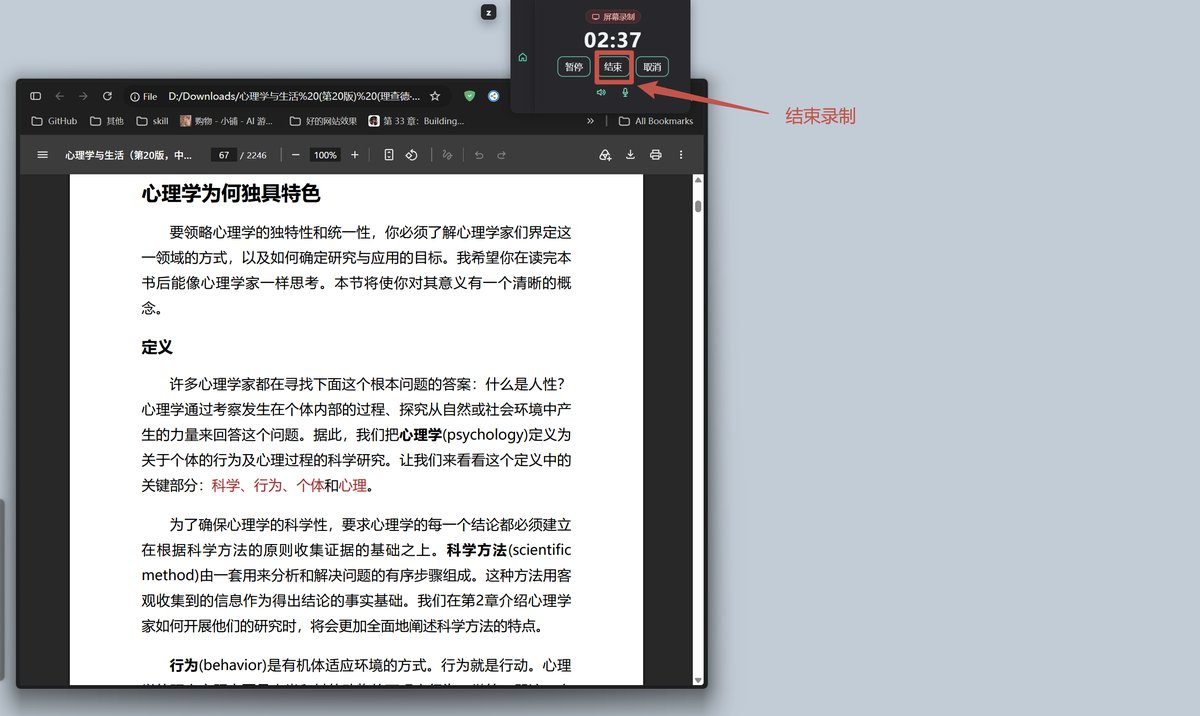The width and height of the screenshot is (1200, 716).
Task: Click the floating Z app icon
Action: 488,12
